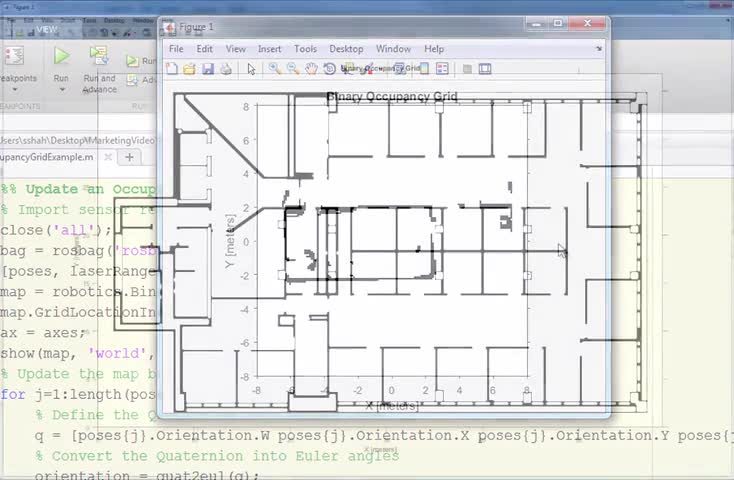Click the New Figure toolbar icon

tap(172, 69)
